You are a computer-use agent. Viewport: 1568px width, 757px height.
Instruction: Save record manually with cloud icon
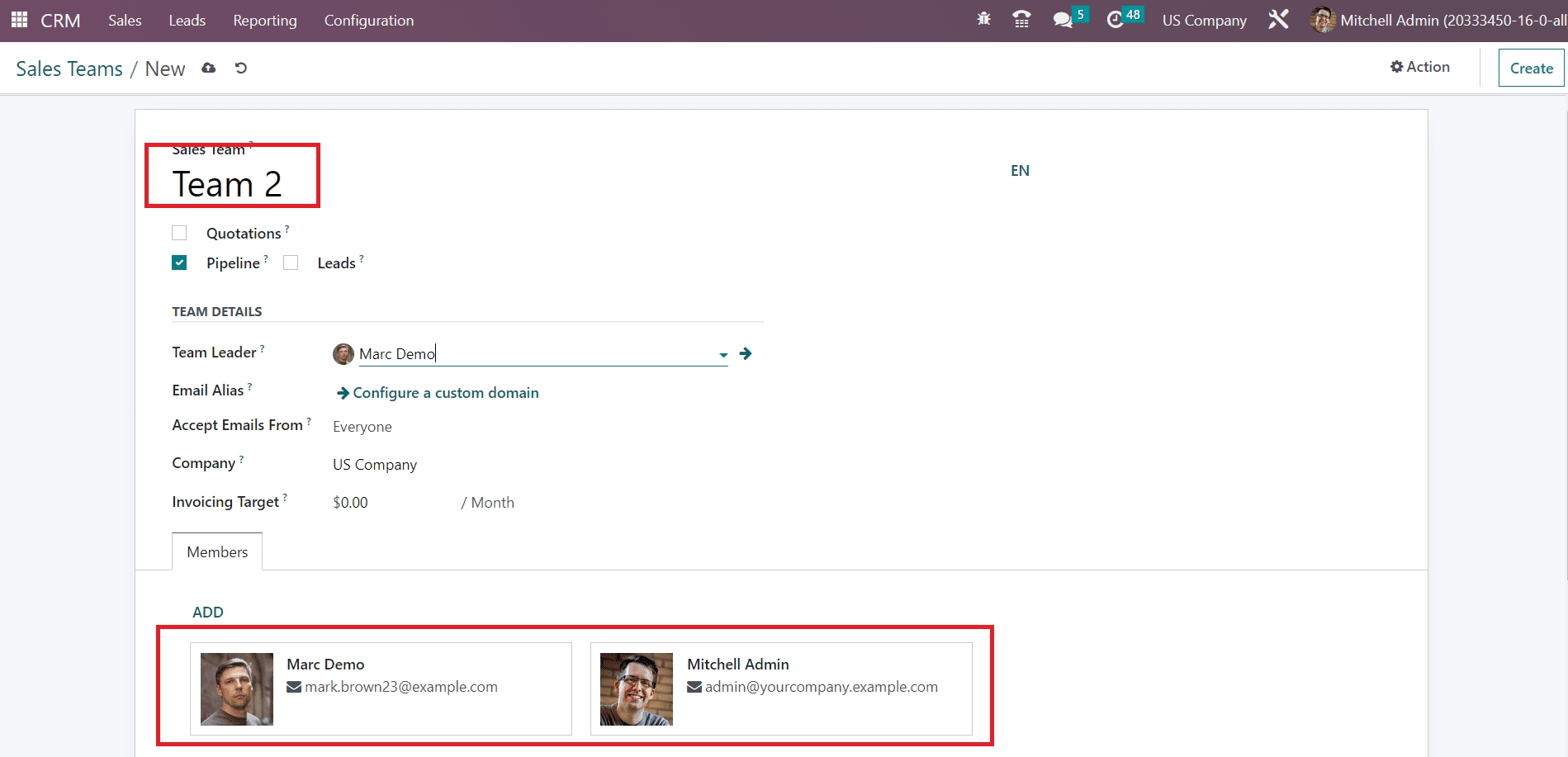click(209, 69)
